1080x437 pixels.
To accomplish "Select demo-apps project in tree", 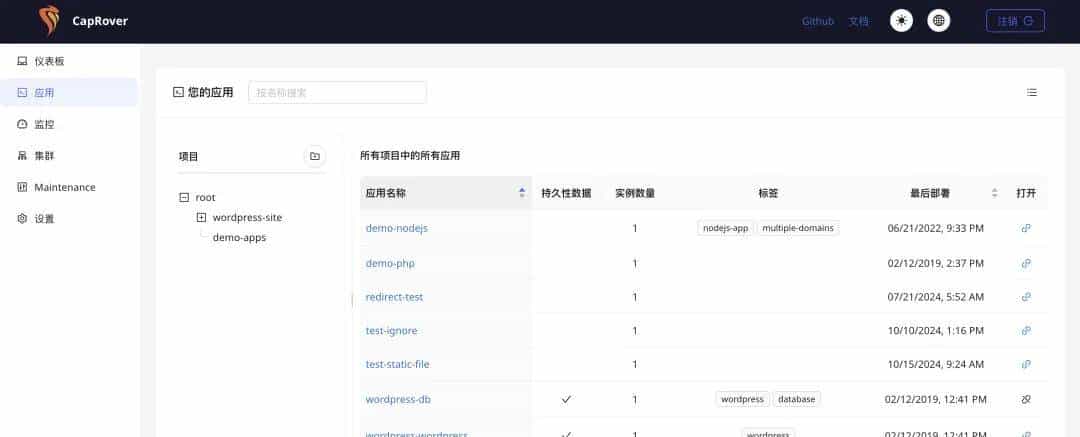I will click(239, 237).
